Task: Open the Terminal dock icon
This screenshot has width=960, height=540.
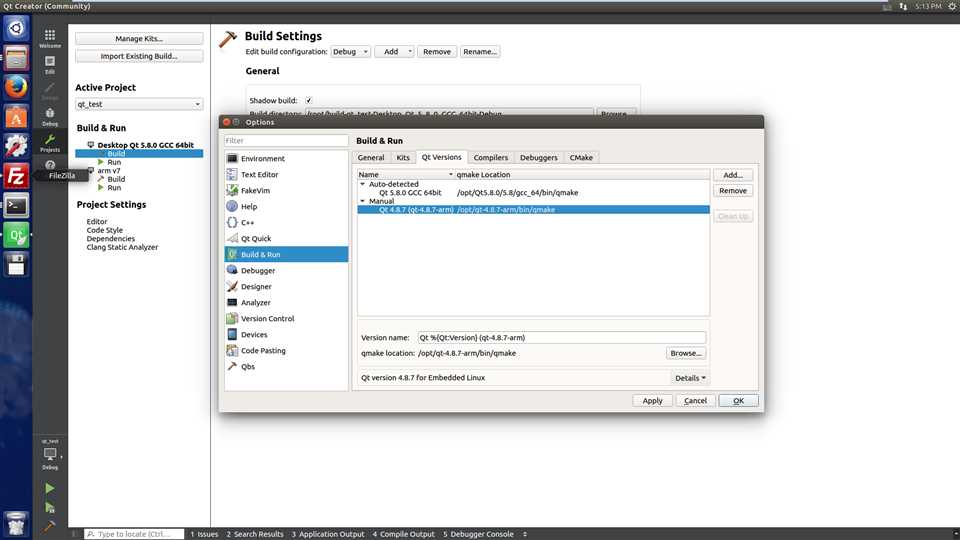Action: (x=16, y=206)
